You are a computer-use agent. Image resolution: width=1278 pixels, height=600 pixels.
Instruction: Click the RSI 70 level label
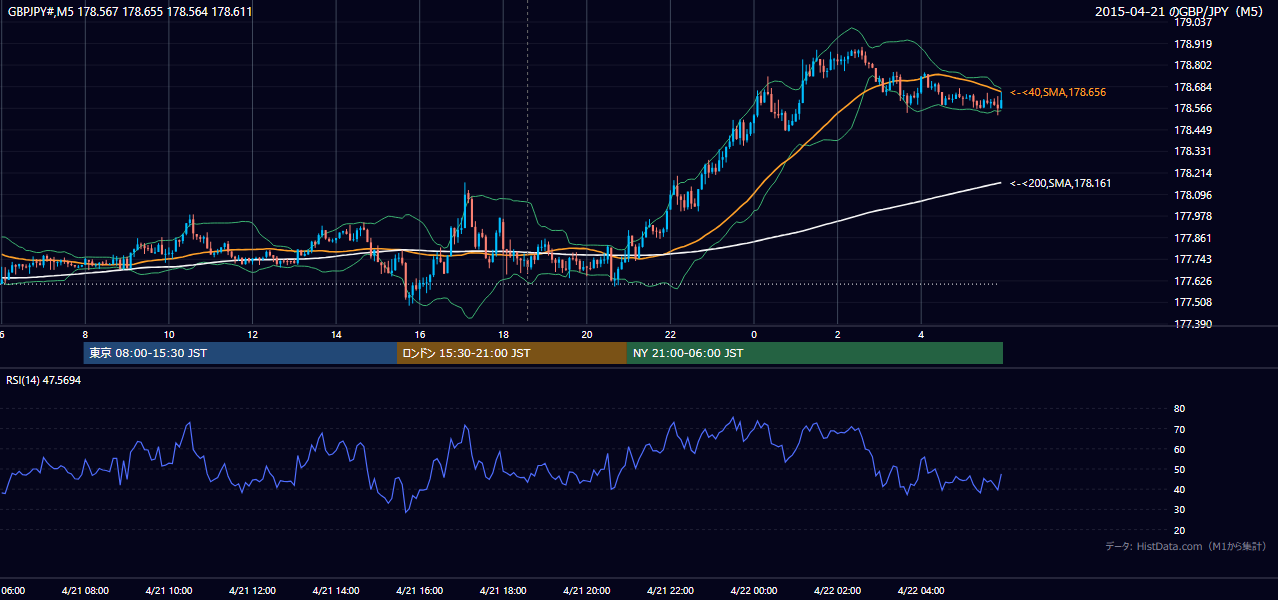click(x=1179, y=429)
